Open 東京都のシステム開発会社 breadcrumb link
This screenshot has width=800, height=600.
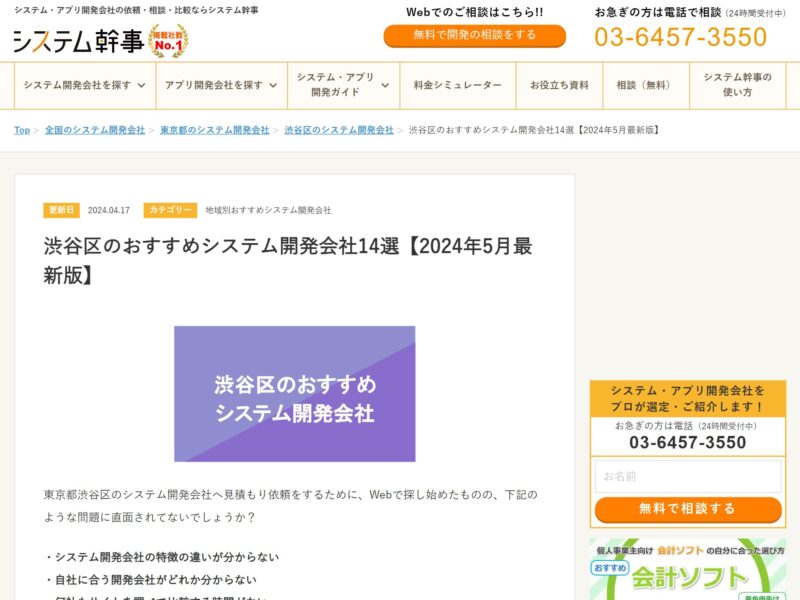click(215, 130)
